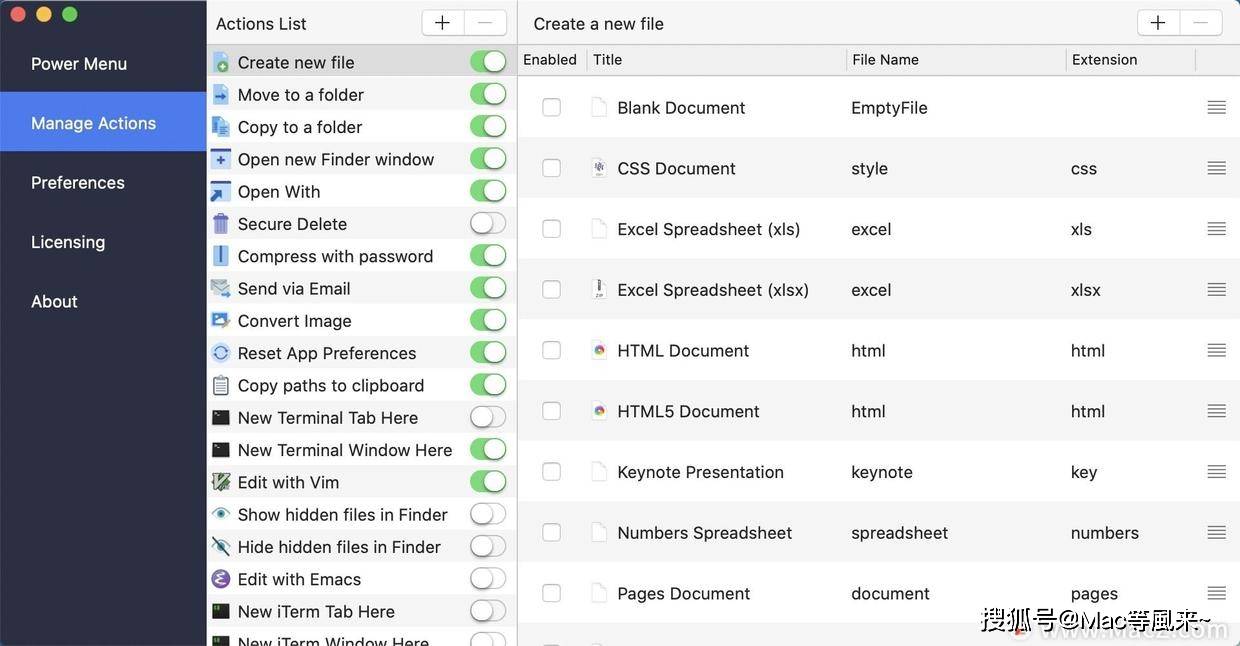Image resolution: width=1240 pixels, height=646 pixels.
Task: Click the Extension column header
Action: pyautogui.click(x=1131, y=60)
